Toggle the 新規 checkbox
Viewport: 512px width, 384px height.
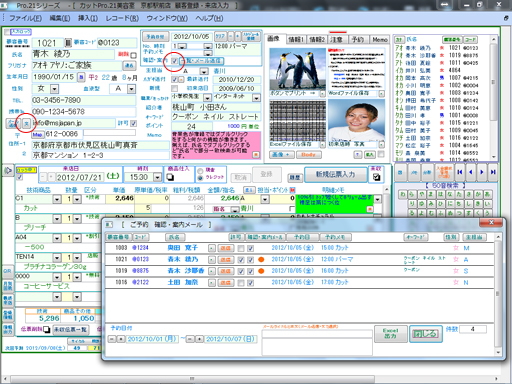(174, 88)
